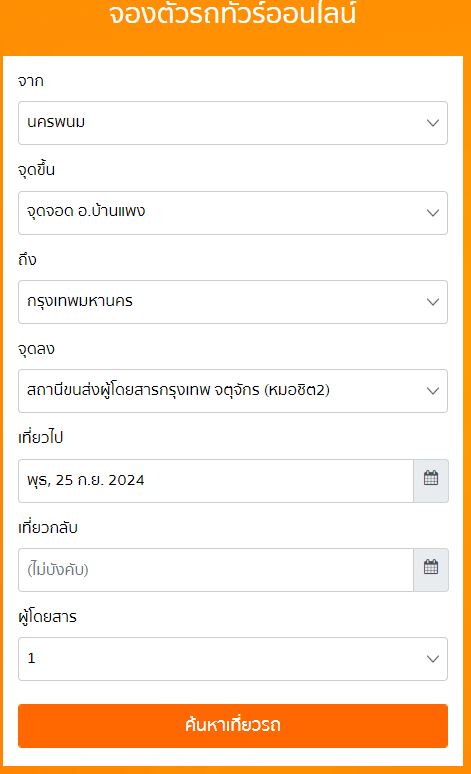Open the calendar icon for เที่ยวกลับ date
471x774 pixels.
431,570
